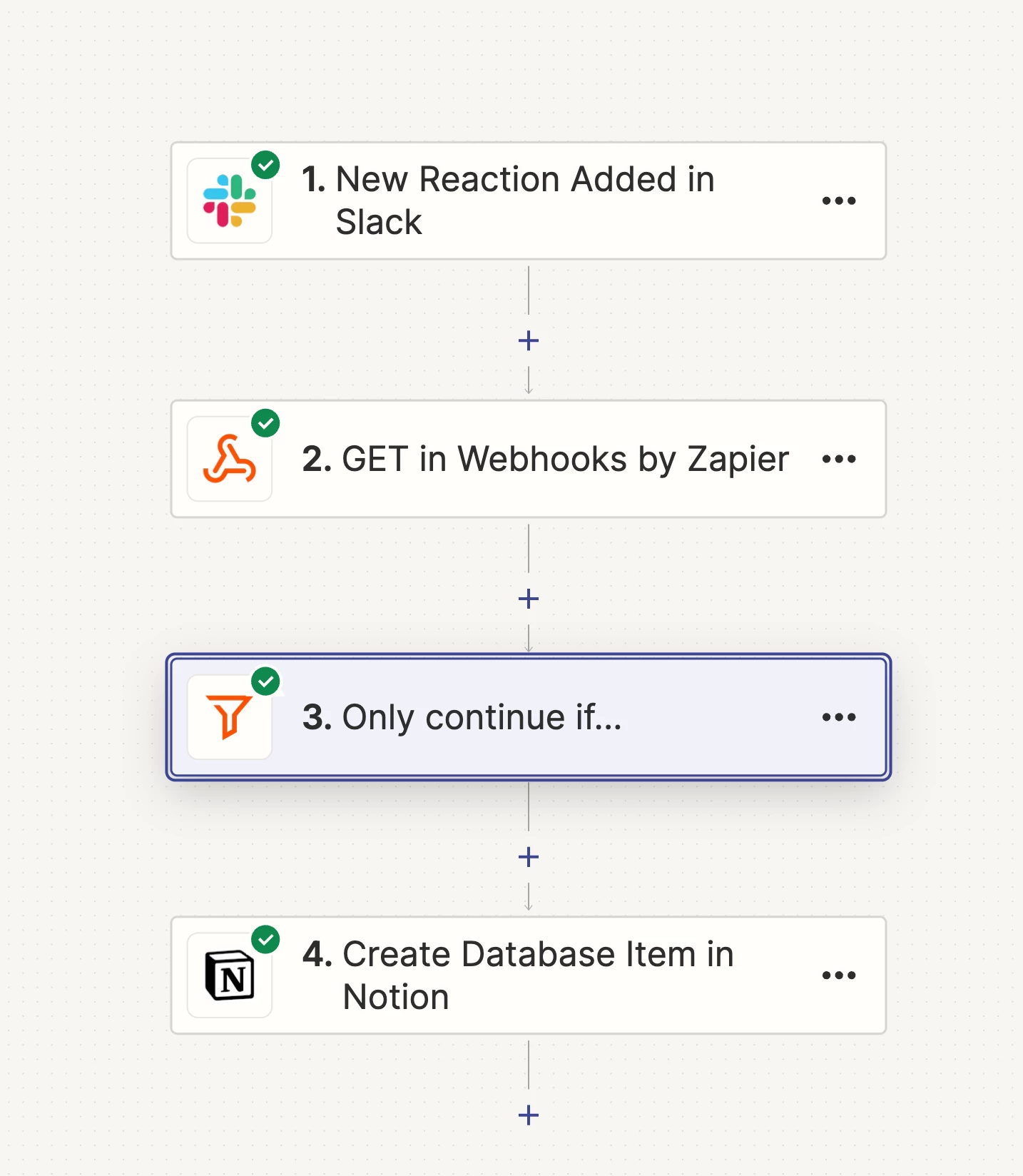Add a step between Filter and Notion
The width and height of the screenshot is (1023, 1176).
pos(529,857)
